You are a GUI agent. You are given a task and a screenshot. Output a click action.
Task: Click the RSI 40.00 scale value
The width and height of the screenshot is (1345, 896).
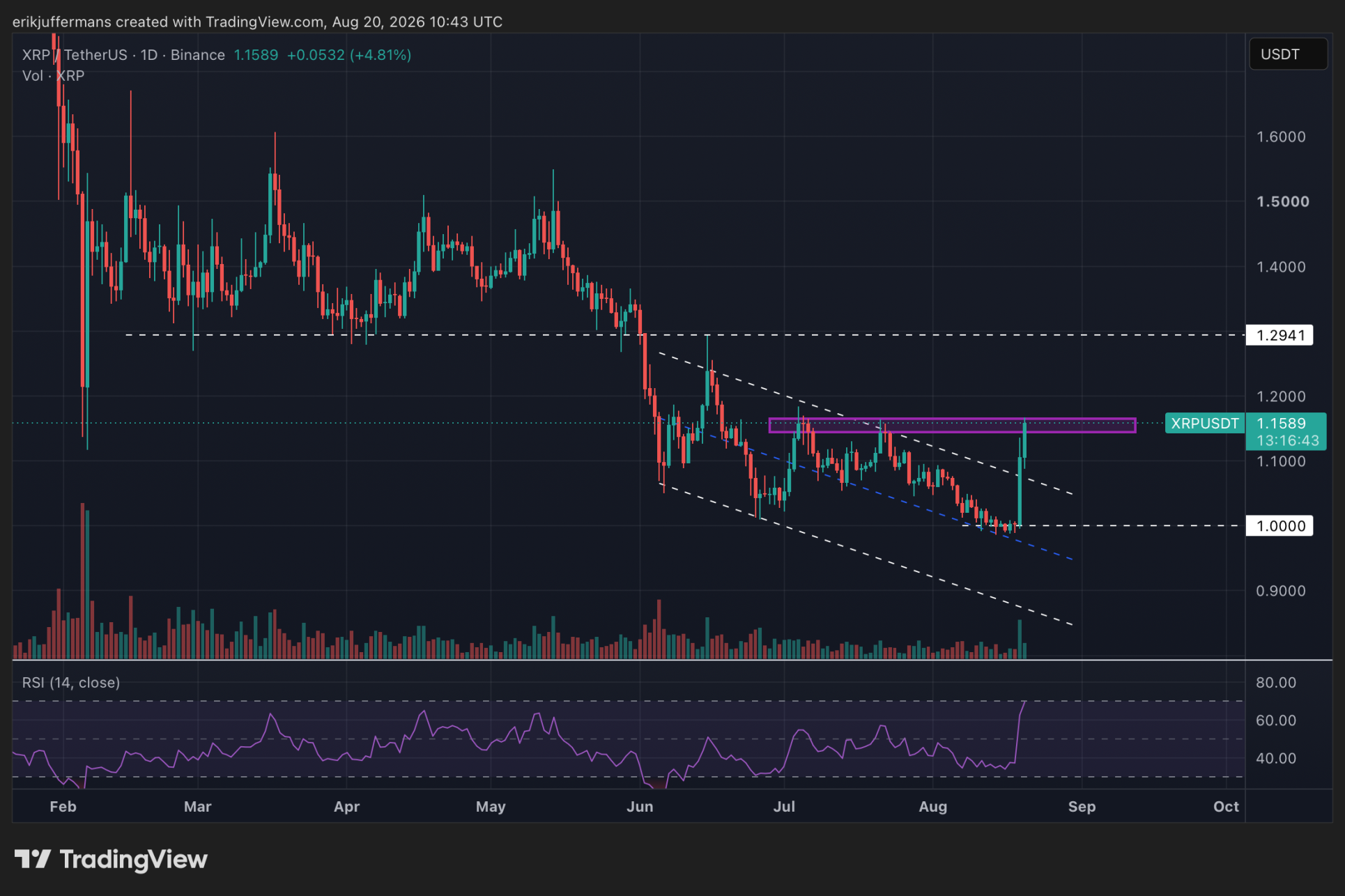(1276, 758)
